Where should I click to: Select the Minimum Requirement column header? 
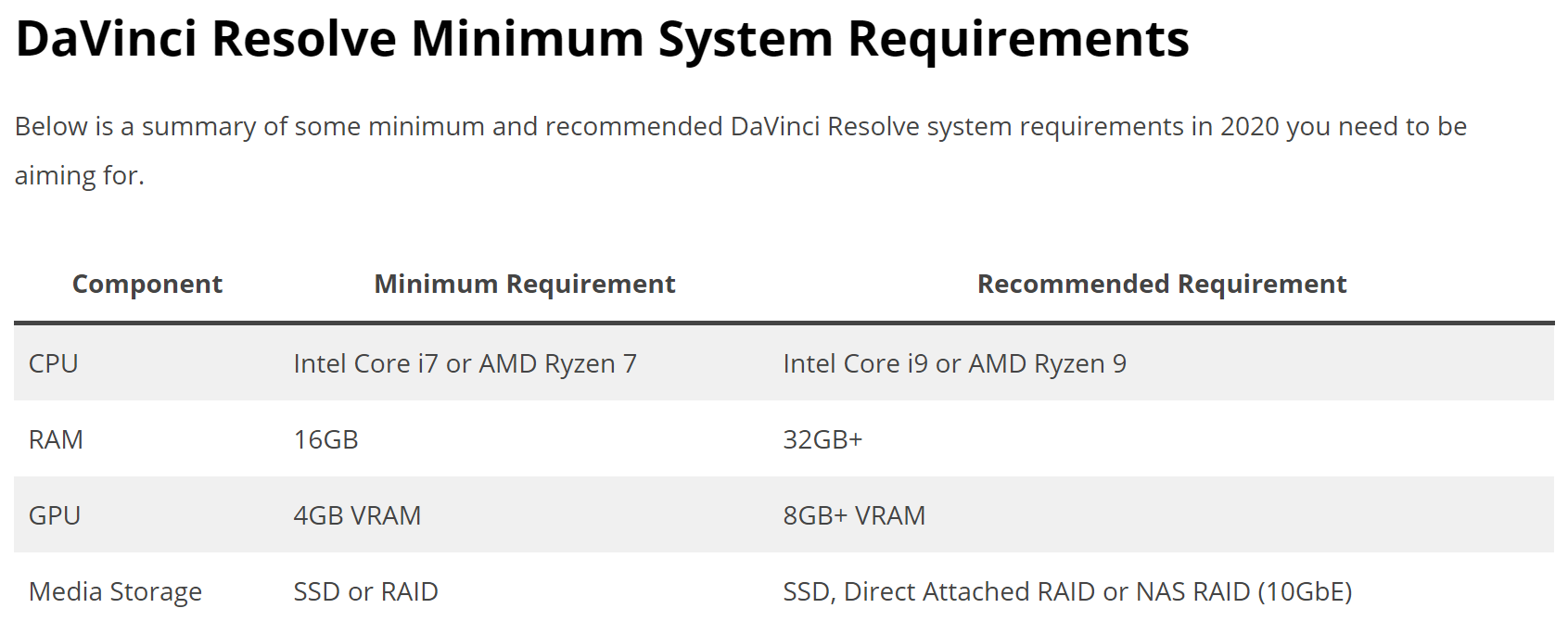[x=524, y=284]
